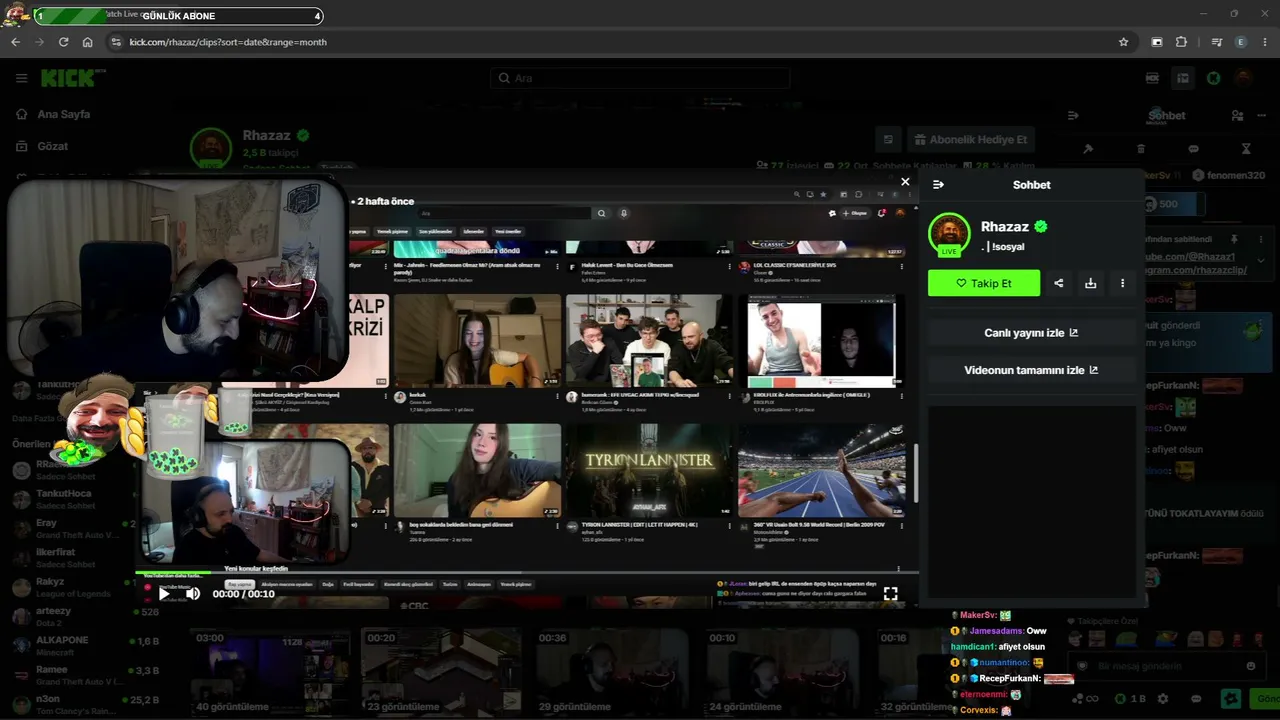Open chat settings gear icon
The height and width of the screenshot is (720, 1280).
point(1162,699)
